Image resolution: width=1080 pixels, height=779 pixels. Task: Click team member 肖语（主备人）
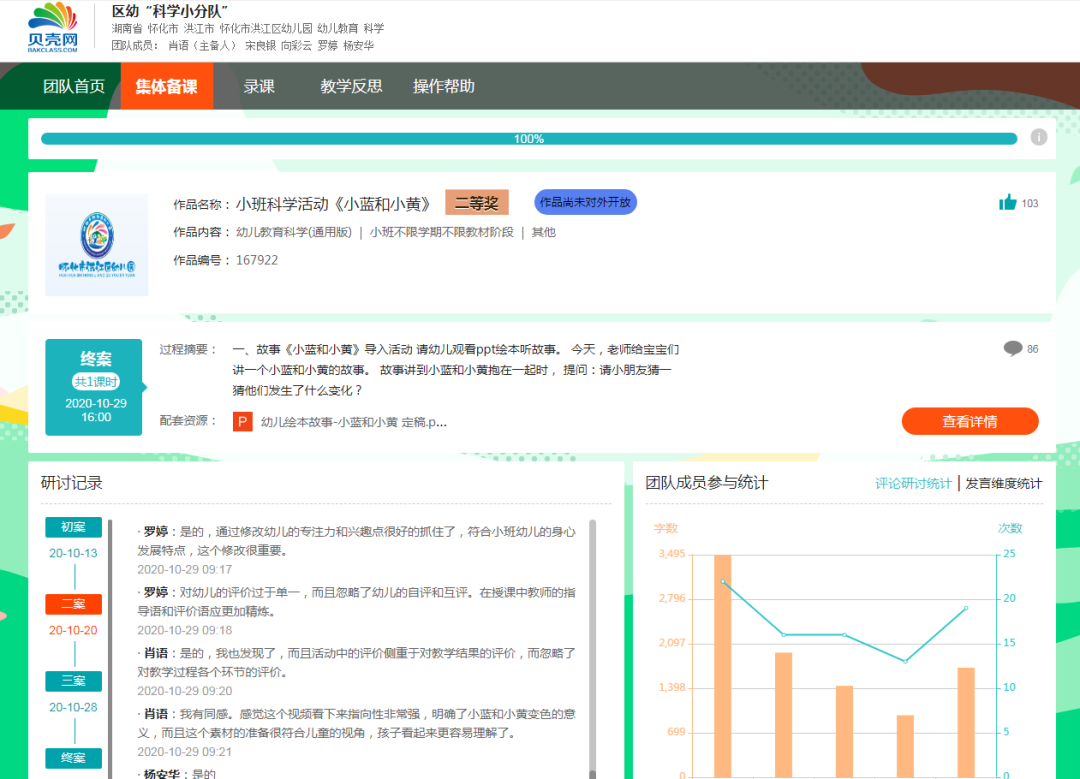[202, 45]
